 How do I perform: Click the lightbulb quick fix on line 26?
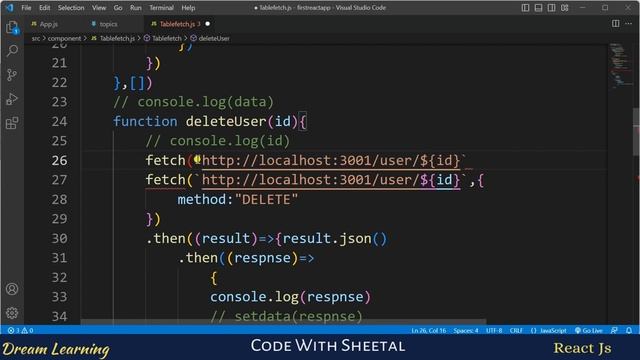tap(197, 159)
